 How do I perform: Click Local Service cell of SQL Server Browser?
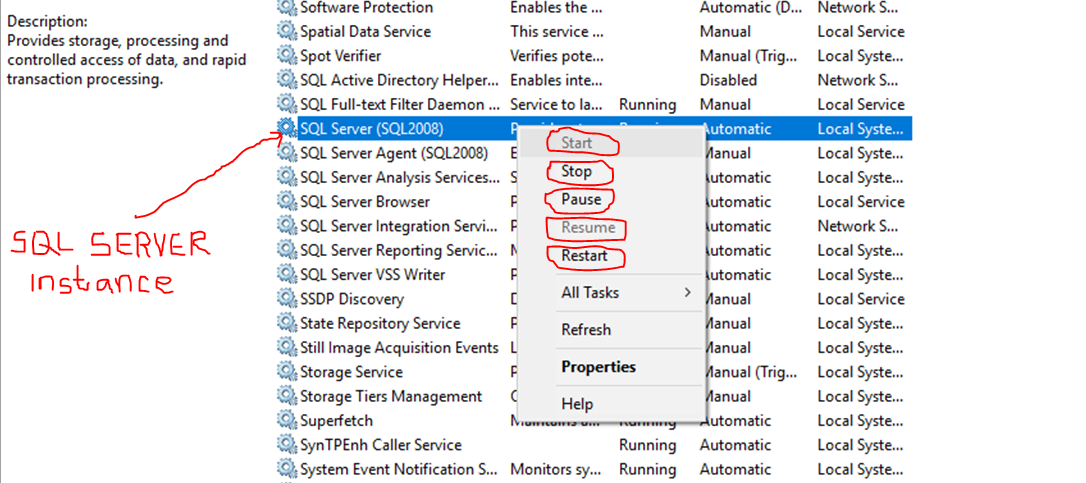click(x=861, y=202)
